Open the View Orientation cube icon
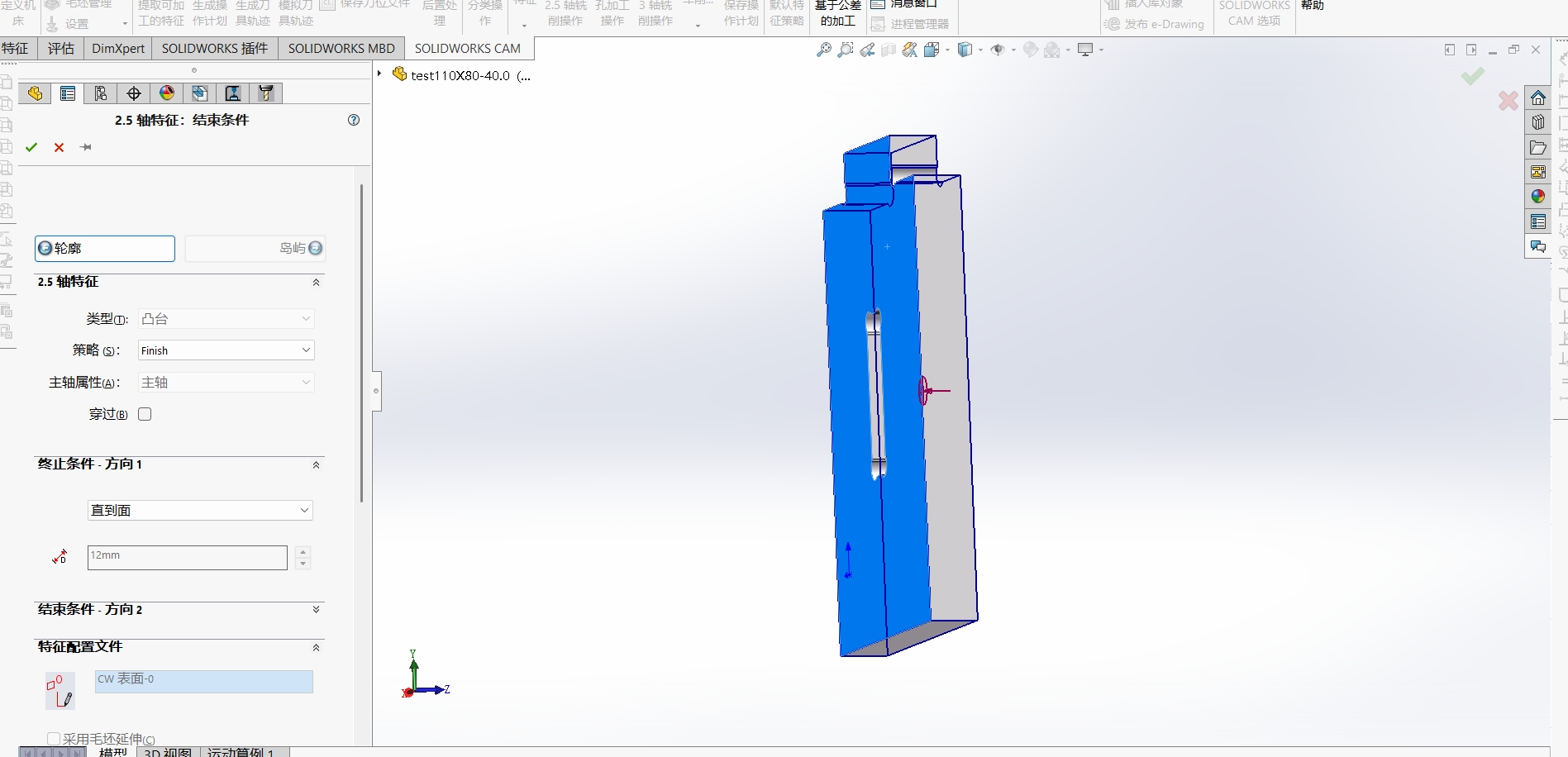 click(932, 50)
